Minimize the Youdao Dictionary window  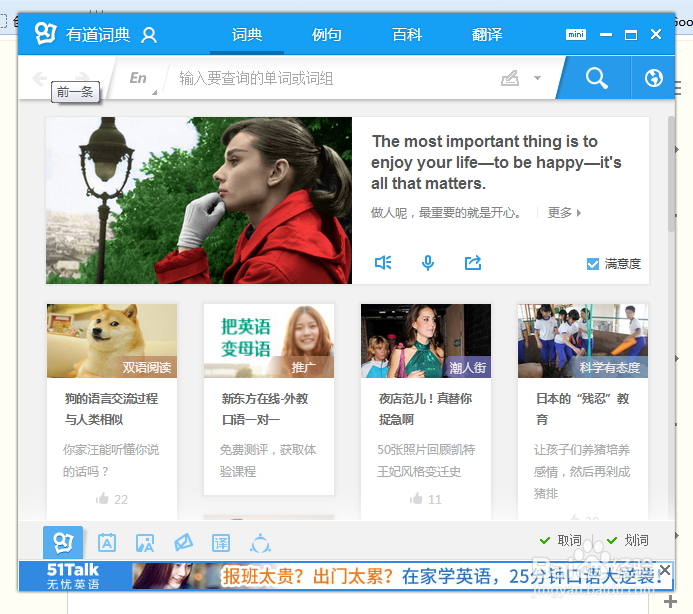606,34
